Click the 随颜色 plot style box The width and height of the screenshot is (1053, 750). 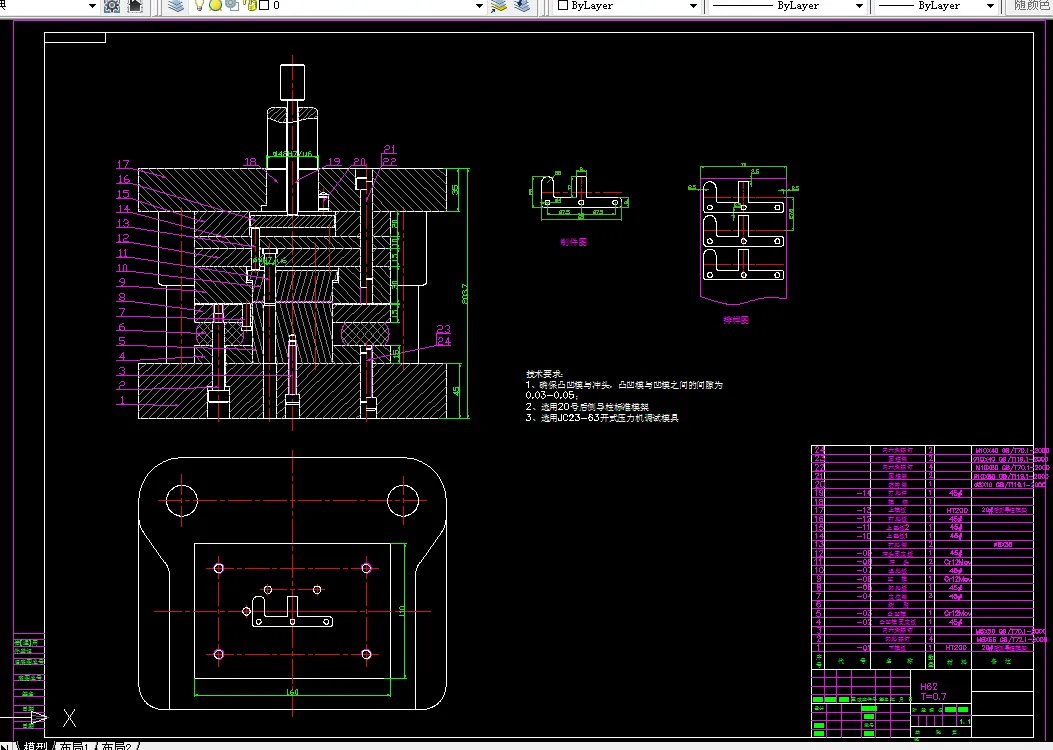[1030, 6]
